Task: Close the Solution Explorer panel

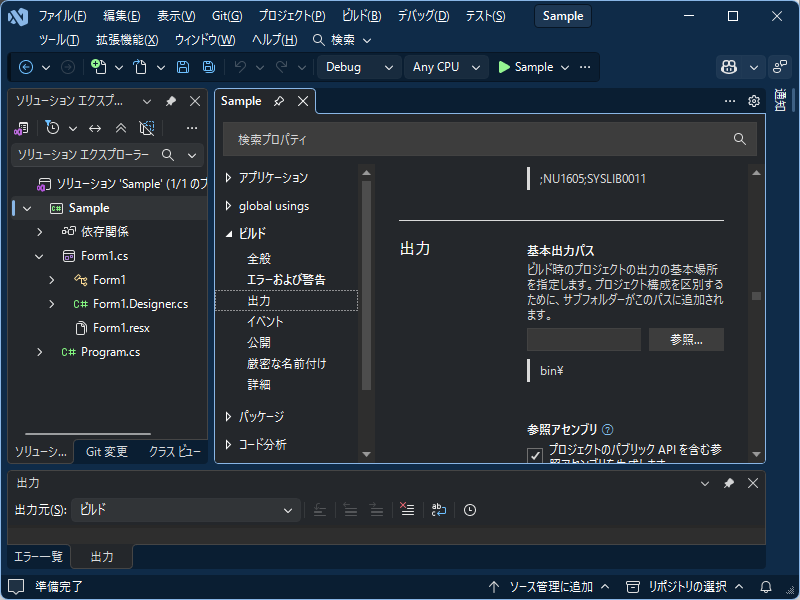Action: [x=195, y=102]
